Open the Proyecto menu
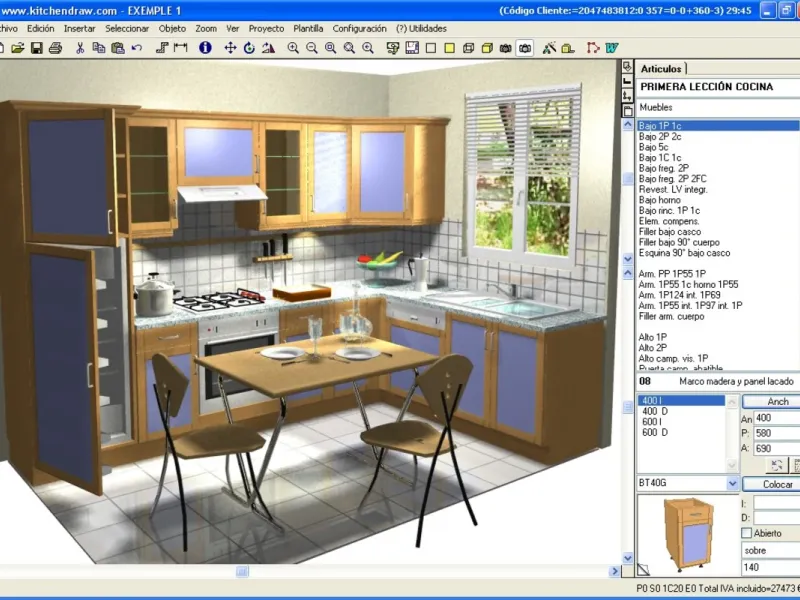 point(266,29)
